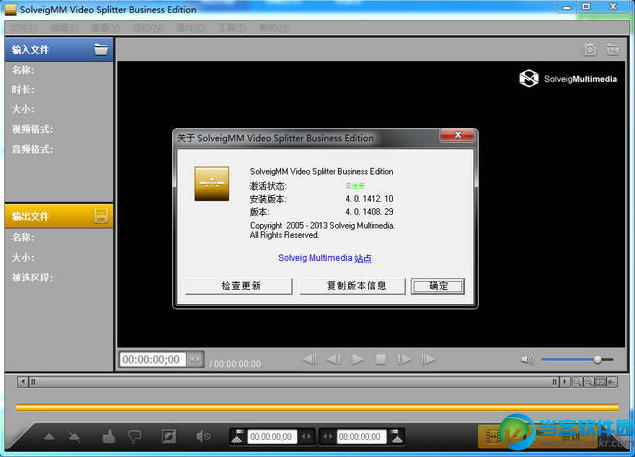The height and width of the screenshot is (457, 635).
Task: Open the fourth menu in the menu bar
Action: click(x=148, y=28)
